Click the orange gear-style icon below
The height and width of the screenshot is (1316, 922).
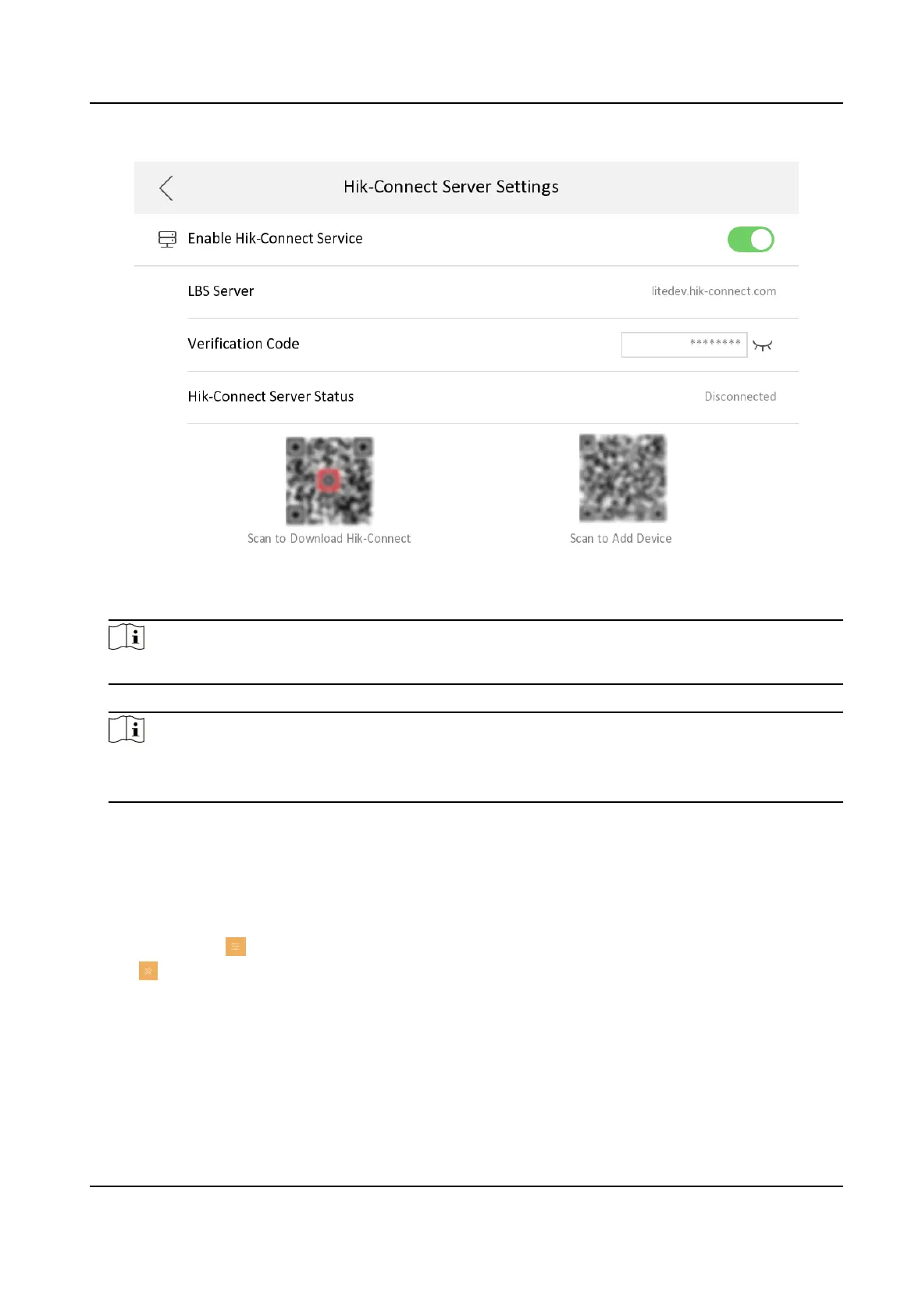(148, 971)
